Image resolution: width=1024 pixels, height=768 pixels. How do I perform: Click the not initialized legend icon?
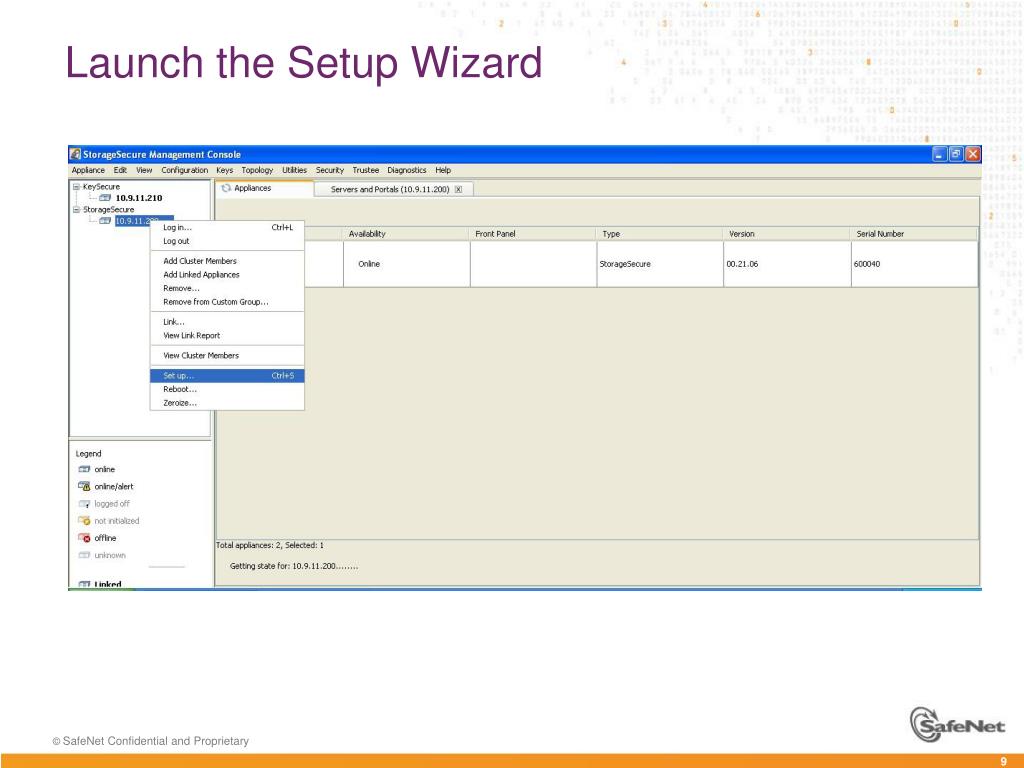[x=84, y=521]
